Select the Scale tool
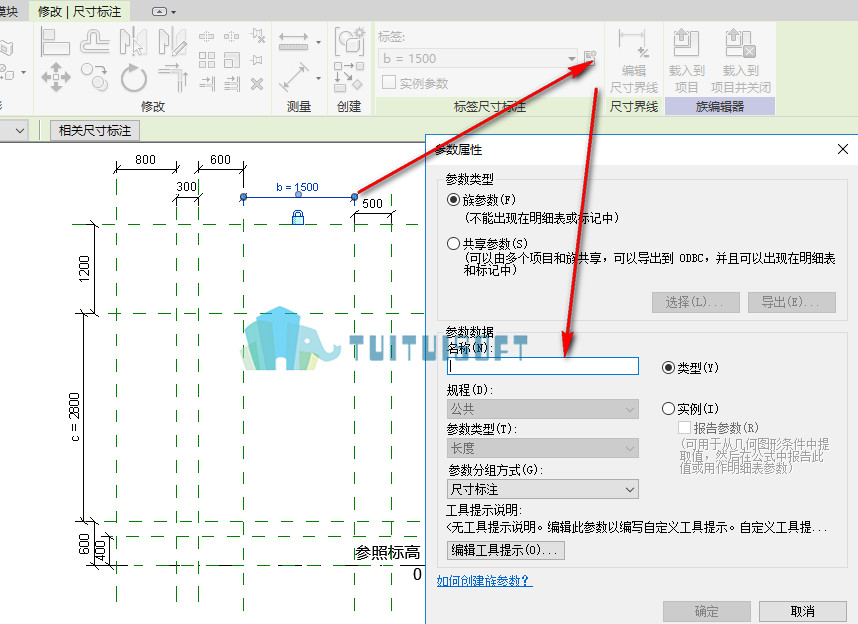 click(x=231, y=60)
